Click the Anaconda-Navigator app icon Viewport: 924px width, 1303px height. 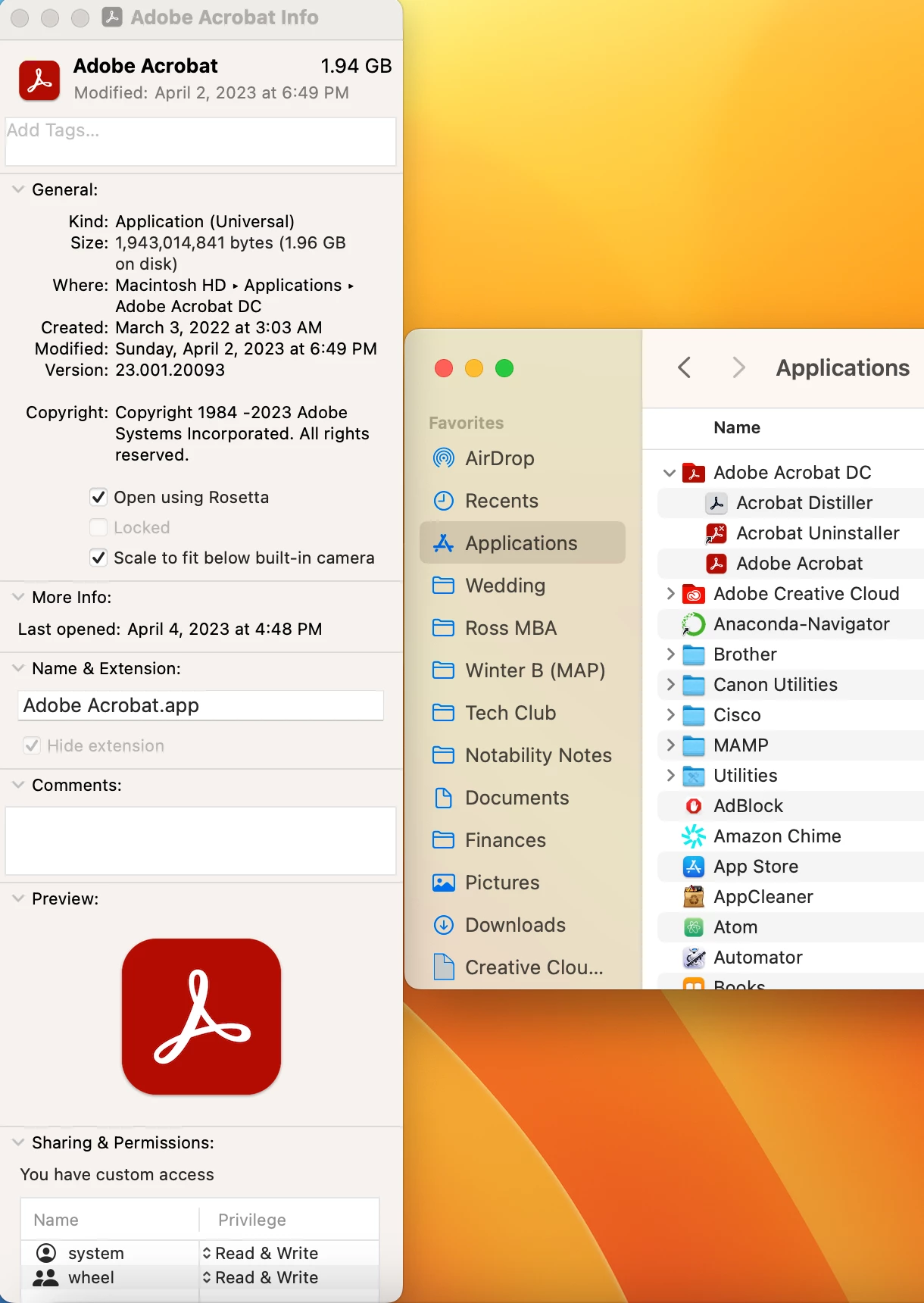(x=694, y=624)
